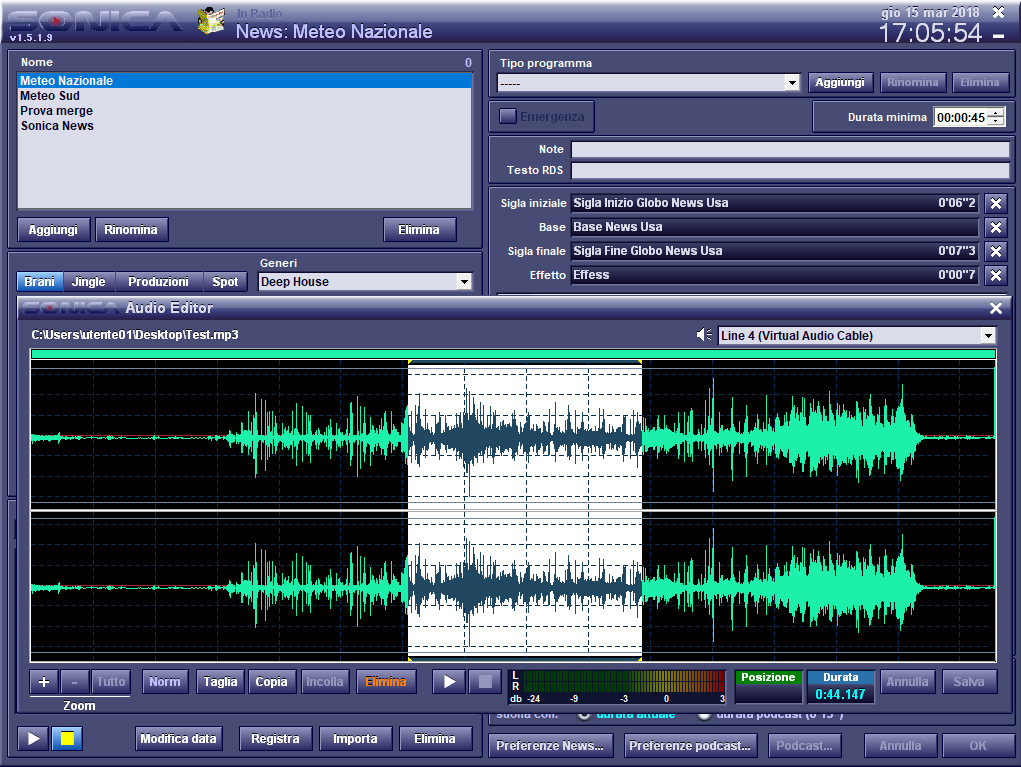Open the Generi Deep House dropdown
Screen dimensions: 1021x767
[464, 282]
